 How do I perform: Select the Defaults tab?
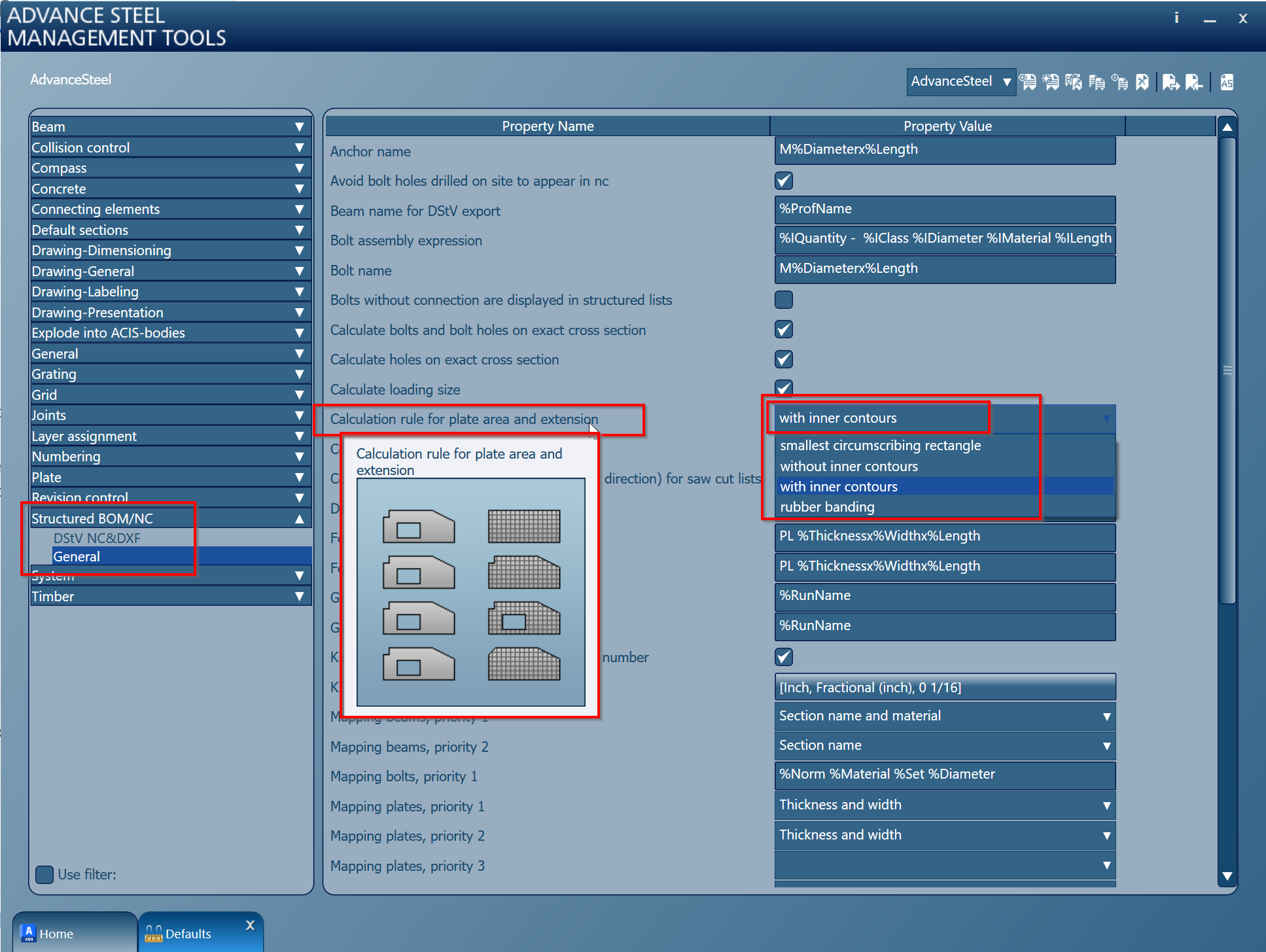[190, 934]
